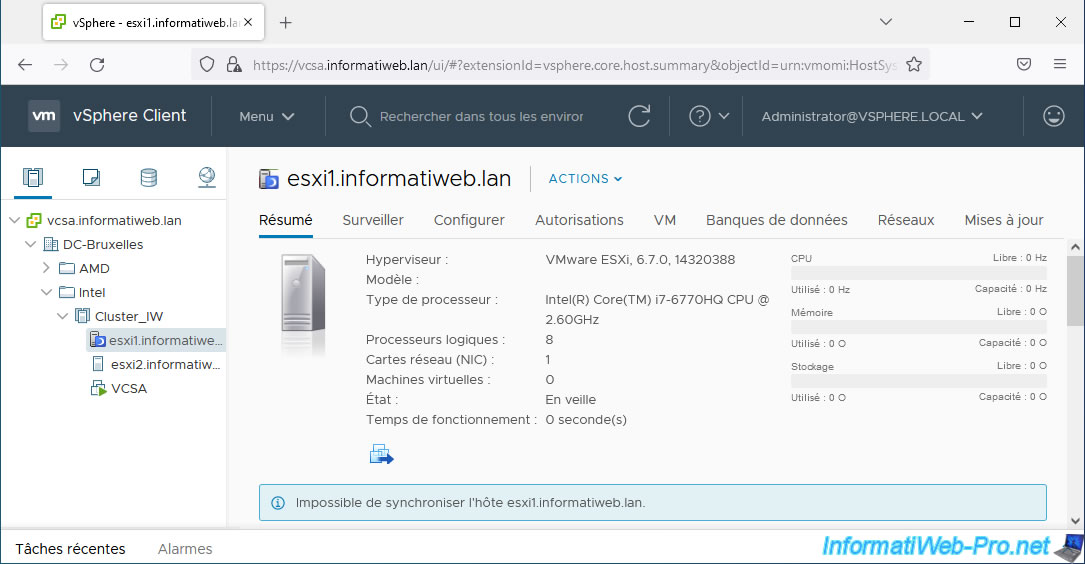Click the summary scrollbar up arrow
Image resolution: width=1085 pixels, height=564 pixels.
(x=1075, y=246)
